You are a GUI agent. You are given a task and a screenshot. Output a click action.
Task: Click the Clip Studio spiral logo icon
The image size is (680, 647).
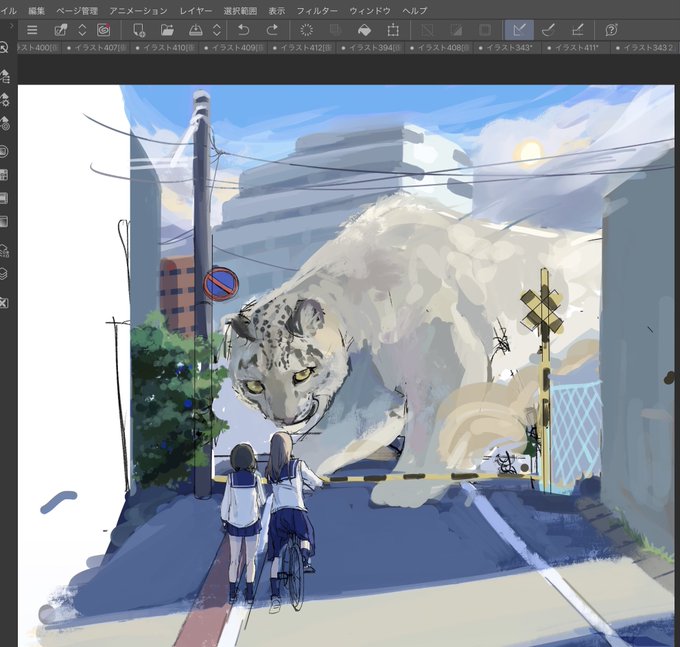tap(104, 30)
